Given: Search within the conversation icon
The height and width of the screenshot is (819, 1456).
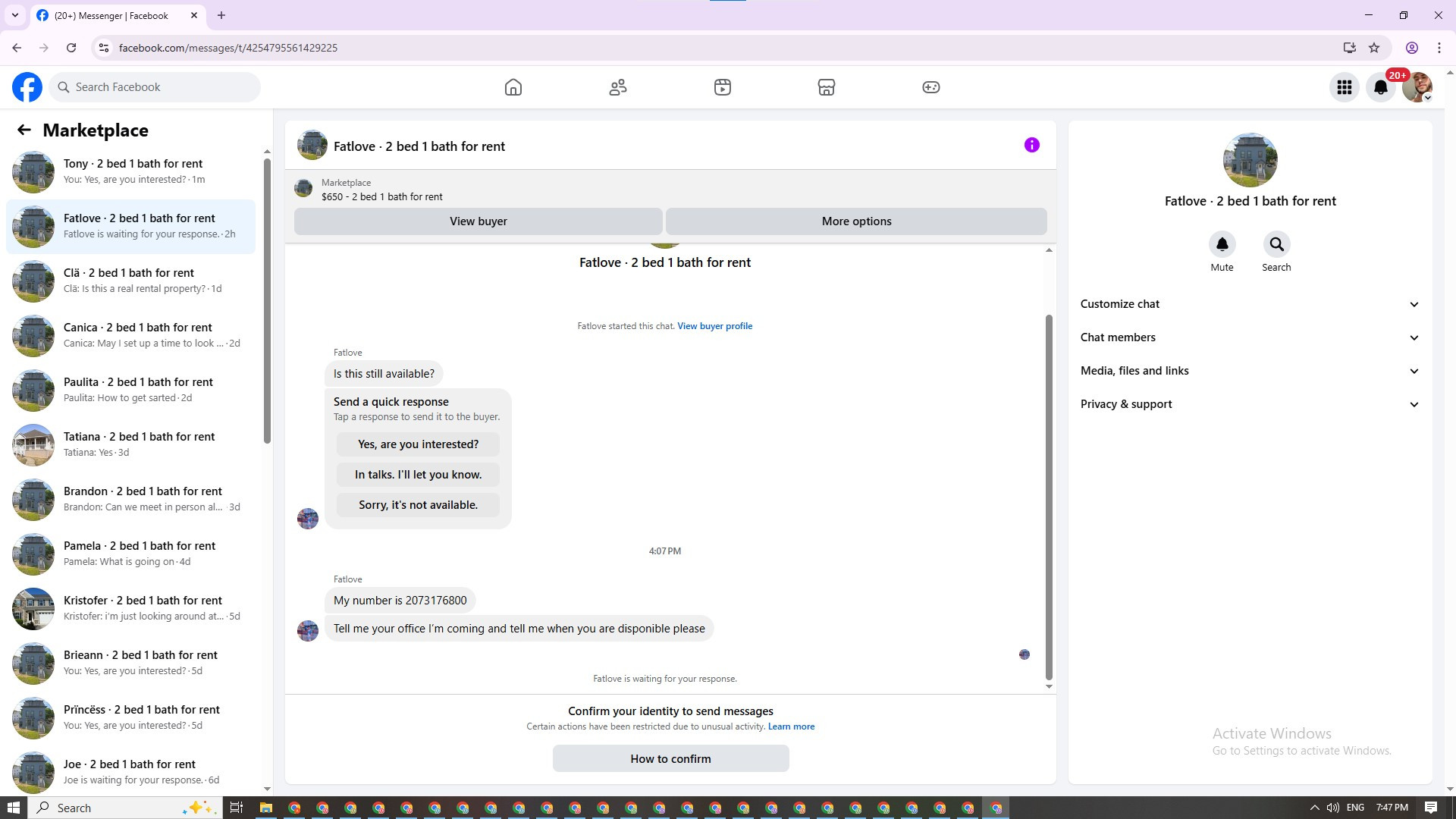Looking at the screenshot, I should pos(1276,244).
